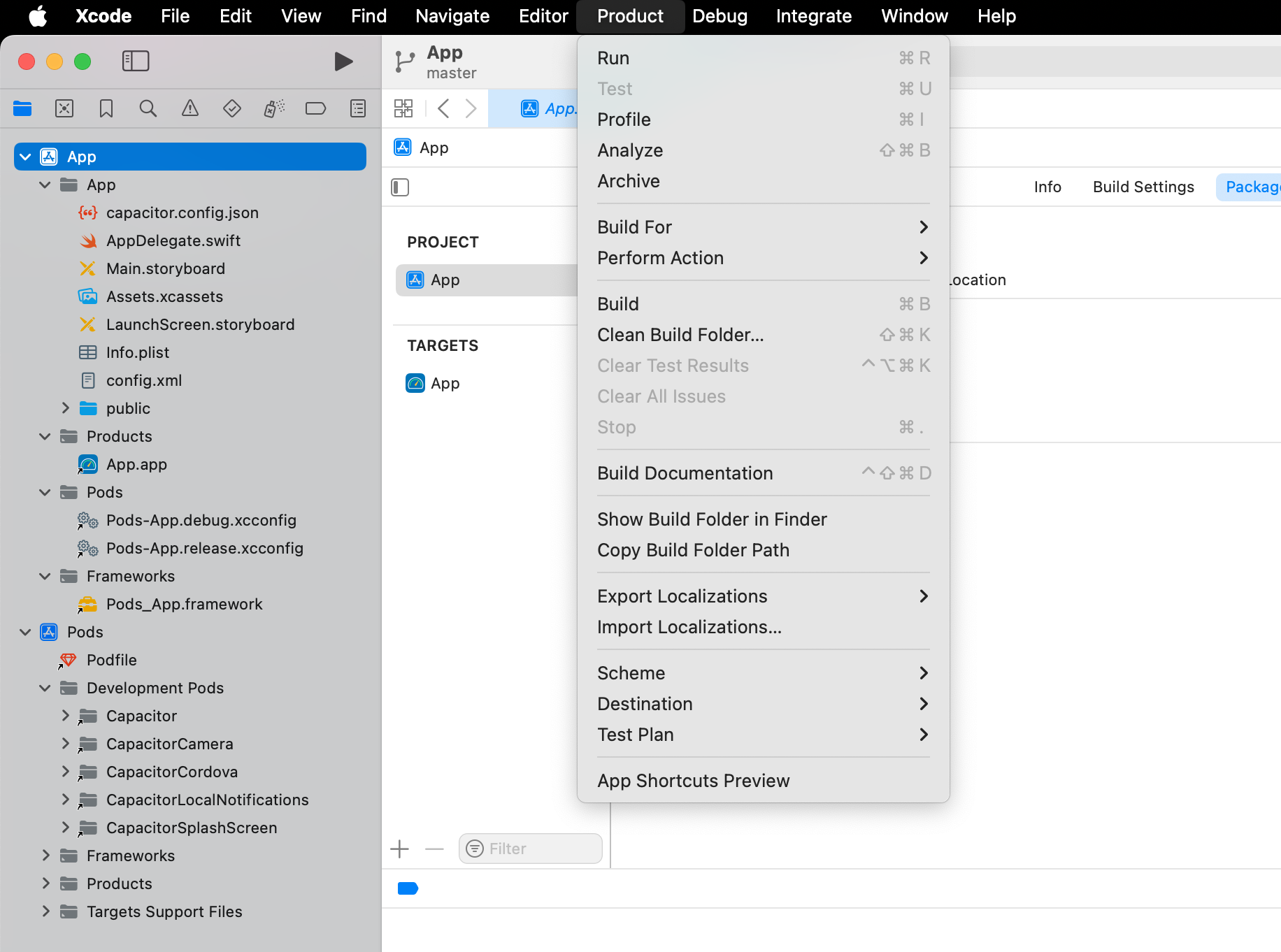
Task: Click the source control branch icon
Action: click(x=405, y=62)
